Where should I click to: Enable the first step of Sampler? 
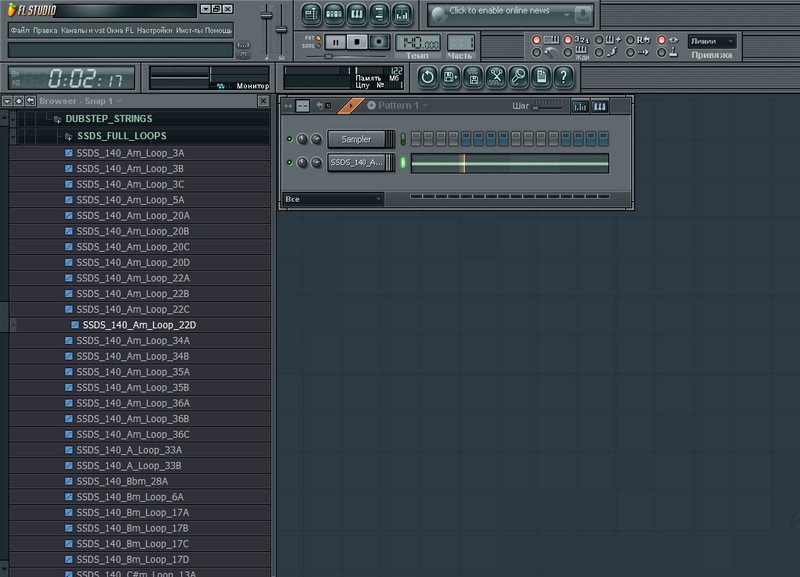click(416, 139)
